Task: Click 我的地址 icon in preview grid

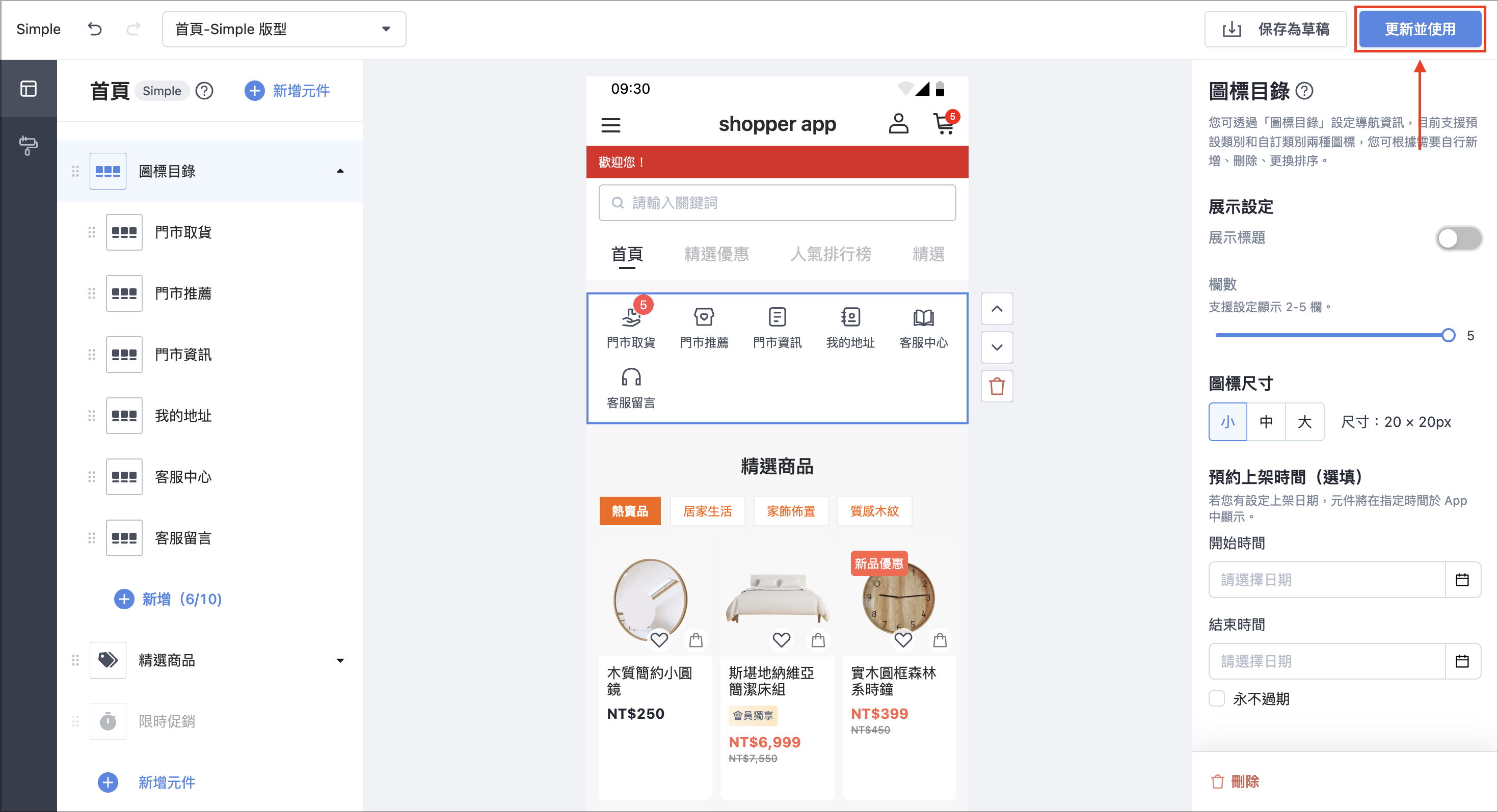Action: coord(850,317)
